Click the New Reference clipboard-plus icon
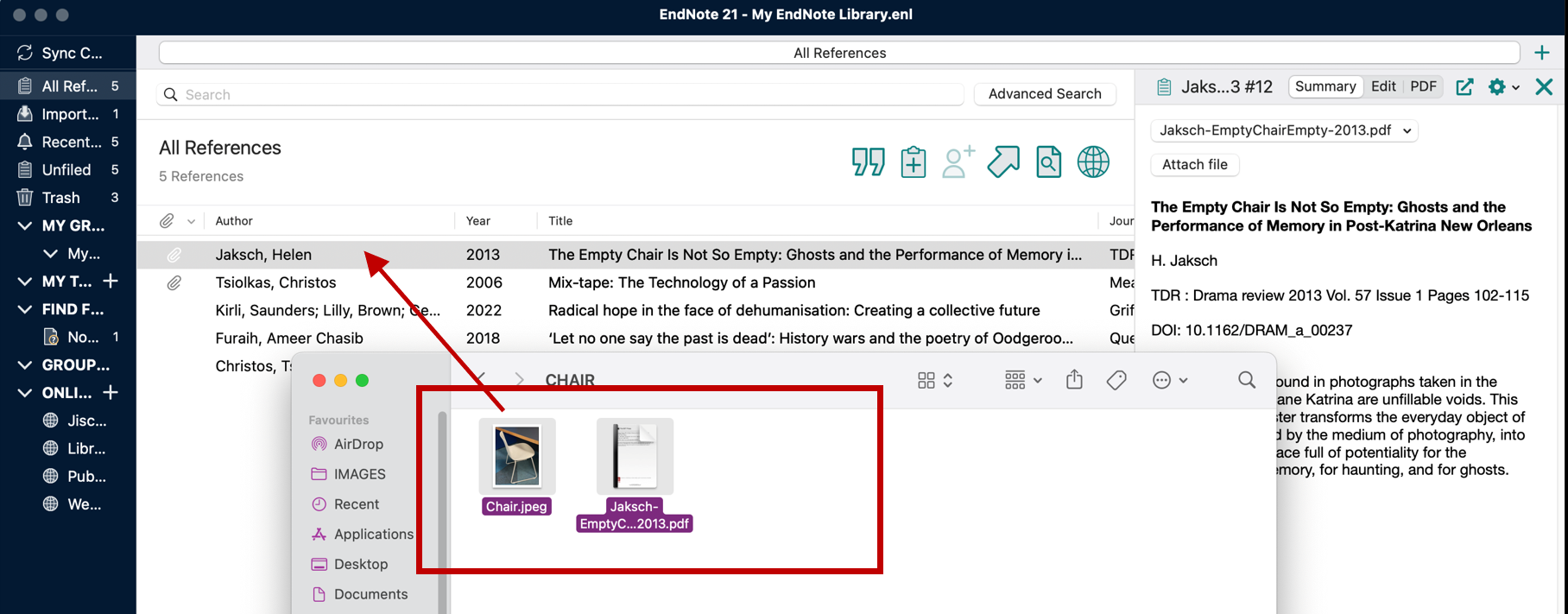 click(x=913, y=161)
